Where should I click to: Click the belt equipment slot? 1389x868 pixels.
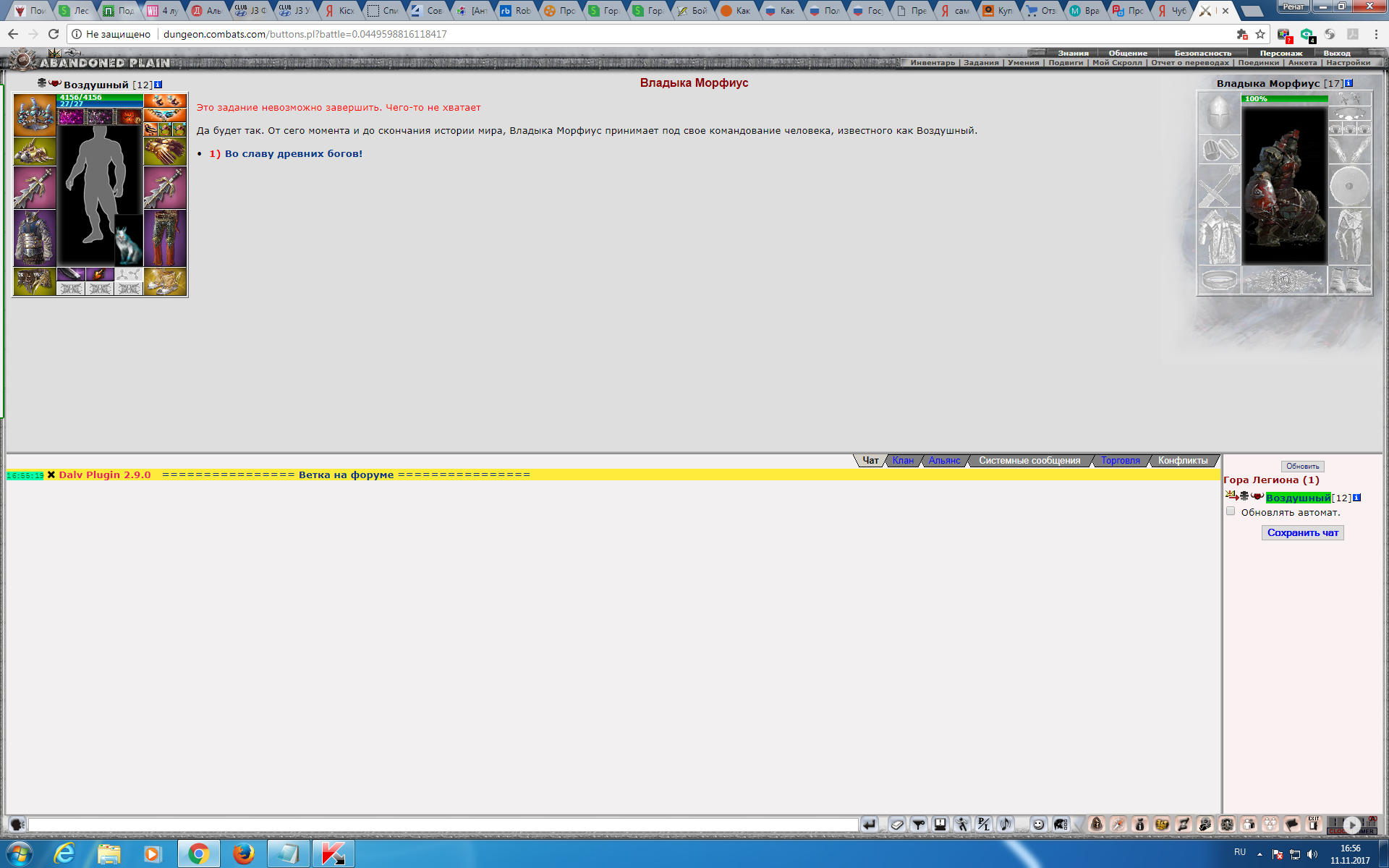[x=35, y=281]
